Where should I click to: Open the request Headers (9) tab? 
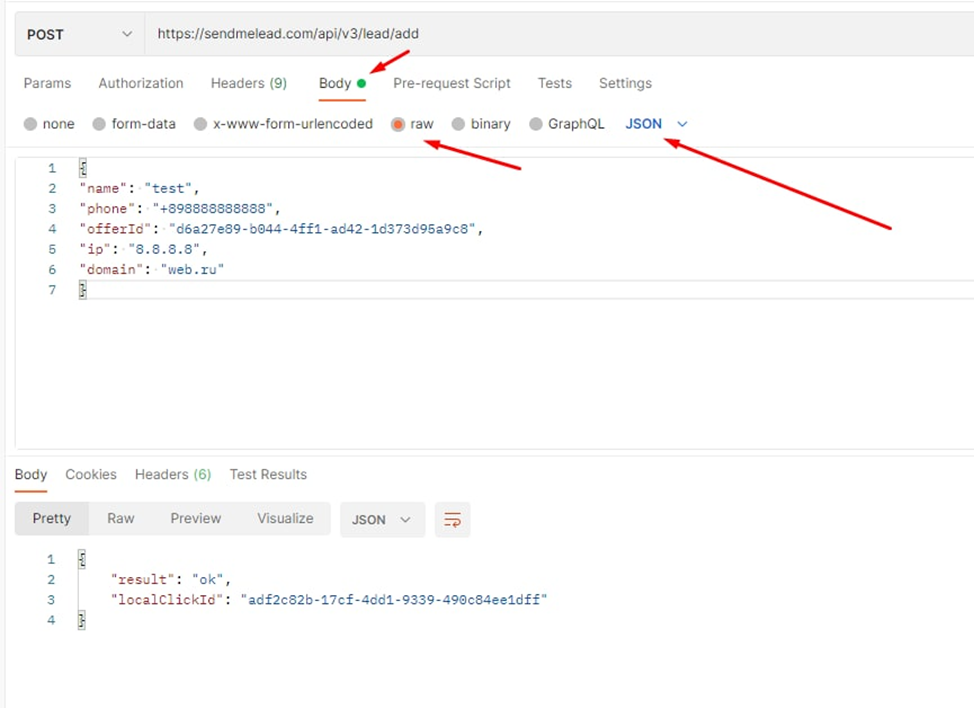coord(248,83)
